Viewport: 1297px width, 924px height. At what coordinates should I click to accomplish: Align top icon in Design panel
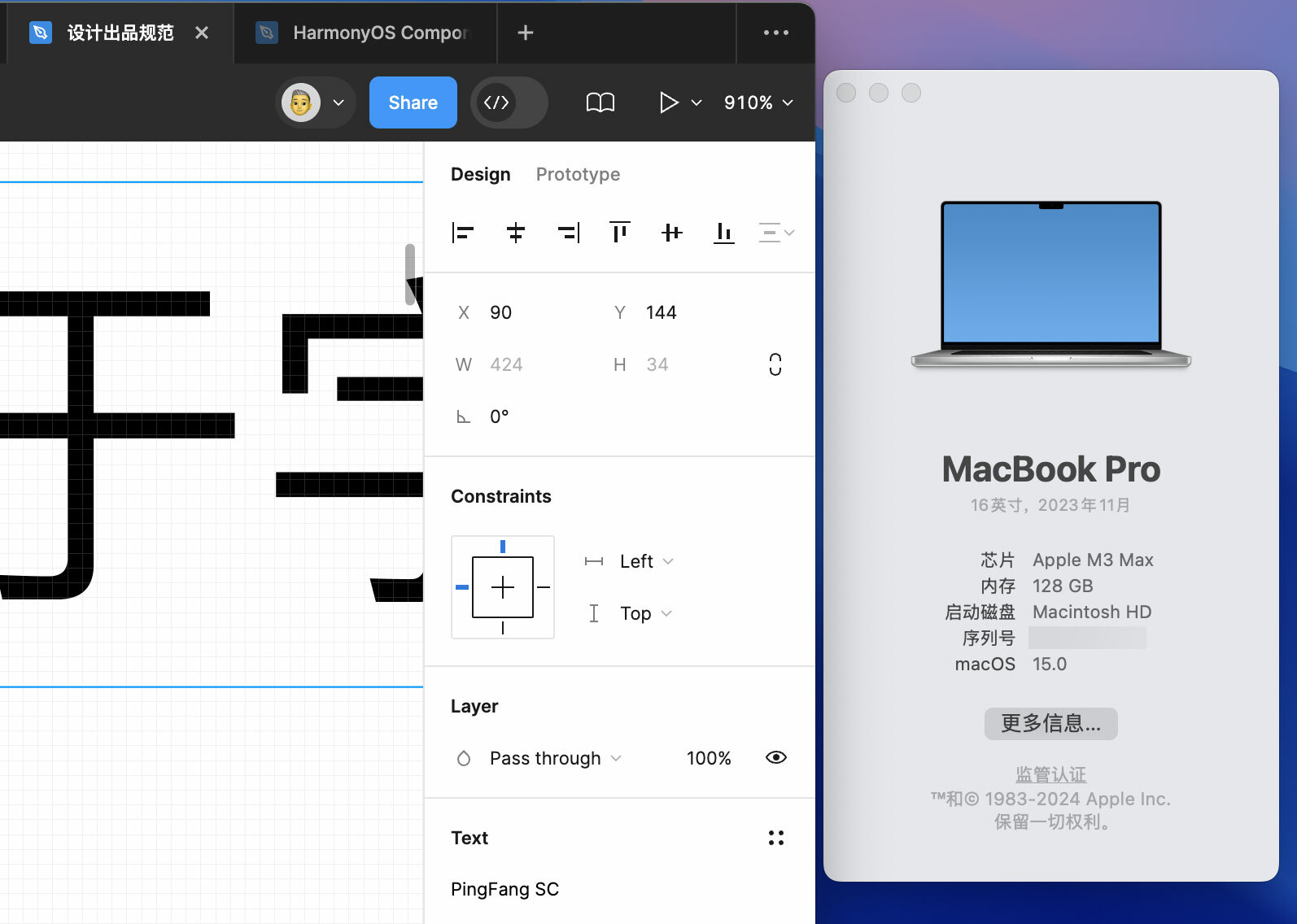tap(620, 233)
